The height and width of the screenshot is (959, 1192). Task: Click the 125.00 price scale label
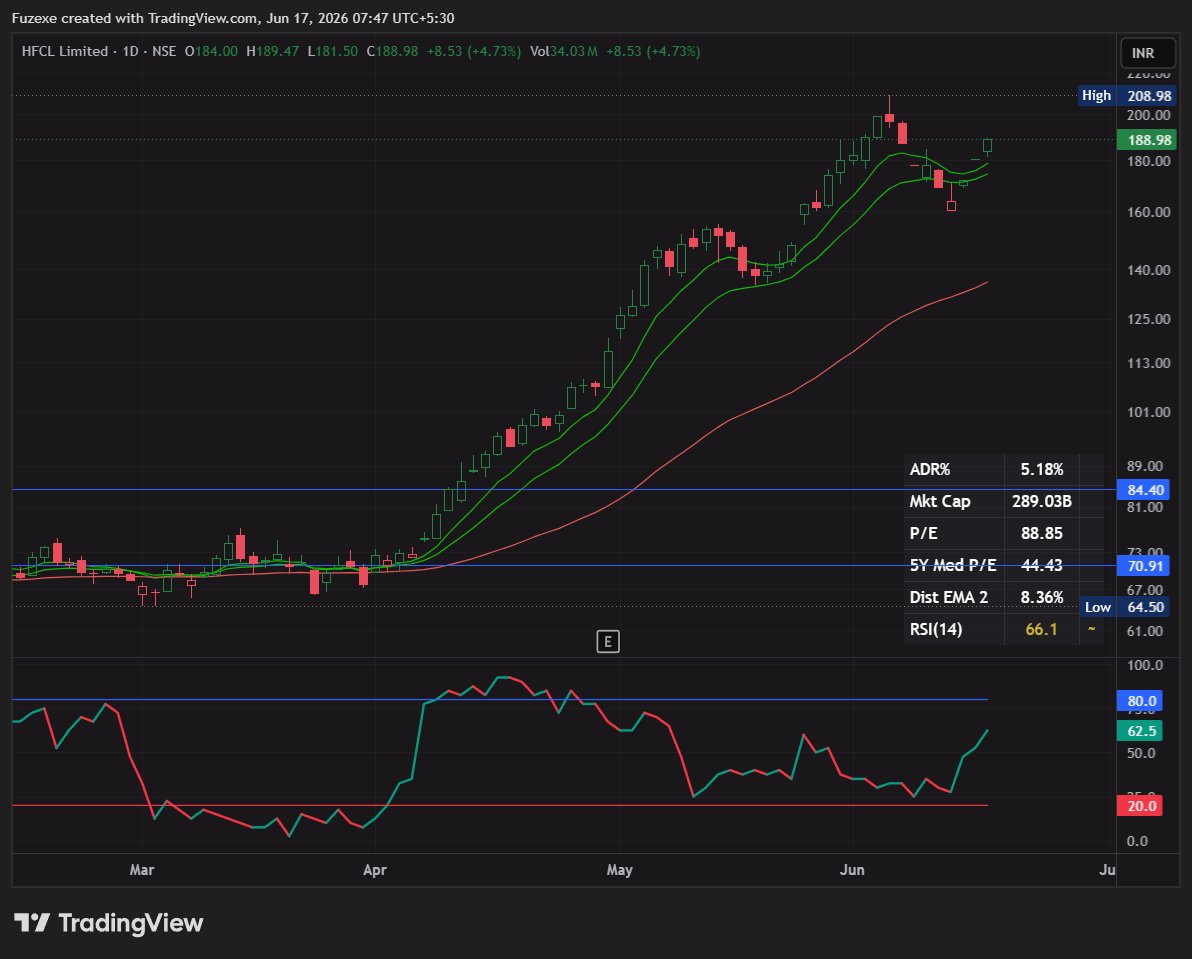(x=1149, y=319)
